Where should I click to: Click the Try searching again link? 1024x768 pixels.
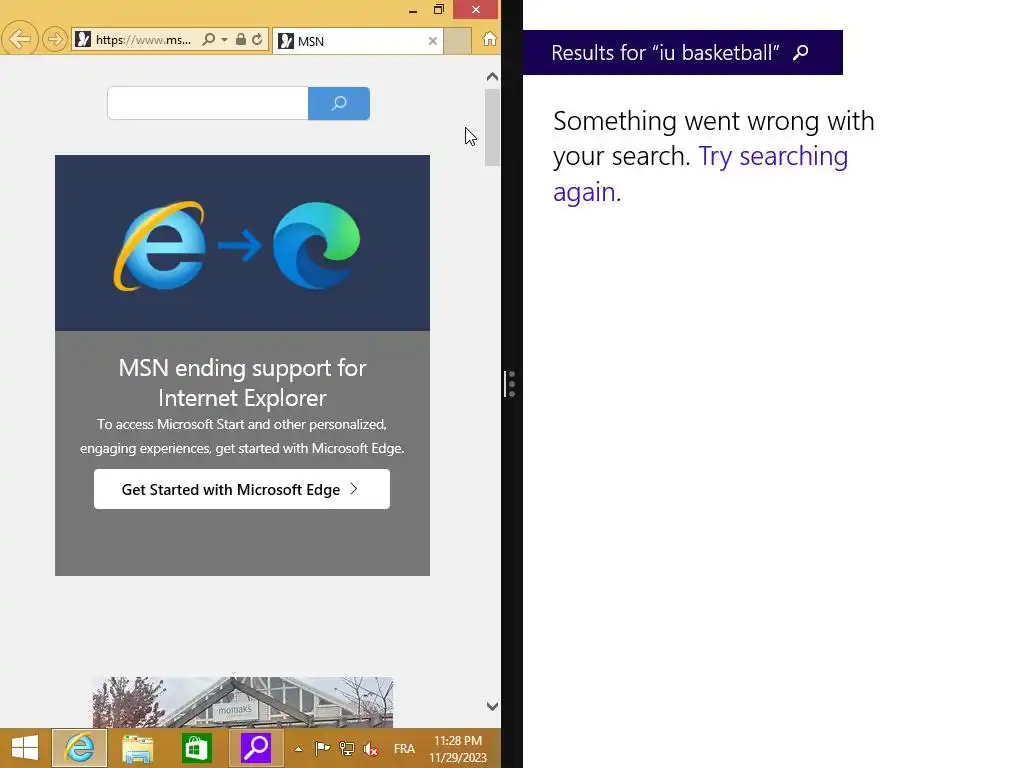[700, 174]
